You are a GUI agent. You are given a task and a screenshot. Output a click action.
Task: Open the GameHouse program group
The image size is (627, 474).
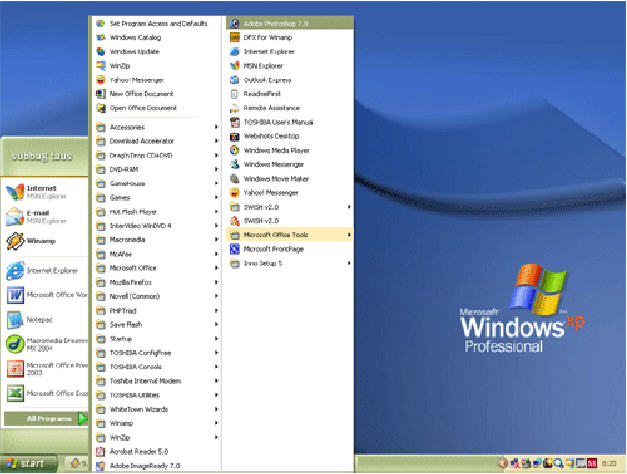point(156,184)
